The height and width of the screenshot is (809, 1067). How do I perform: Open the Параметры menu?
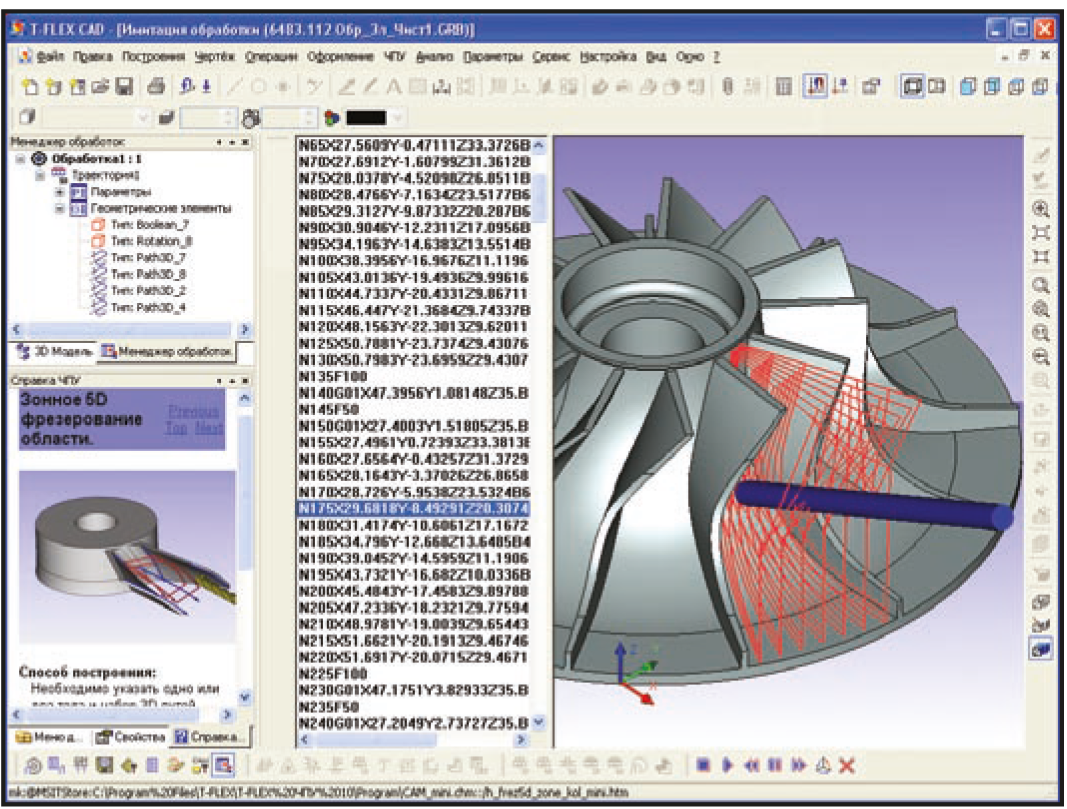493,57
